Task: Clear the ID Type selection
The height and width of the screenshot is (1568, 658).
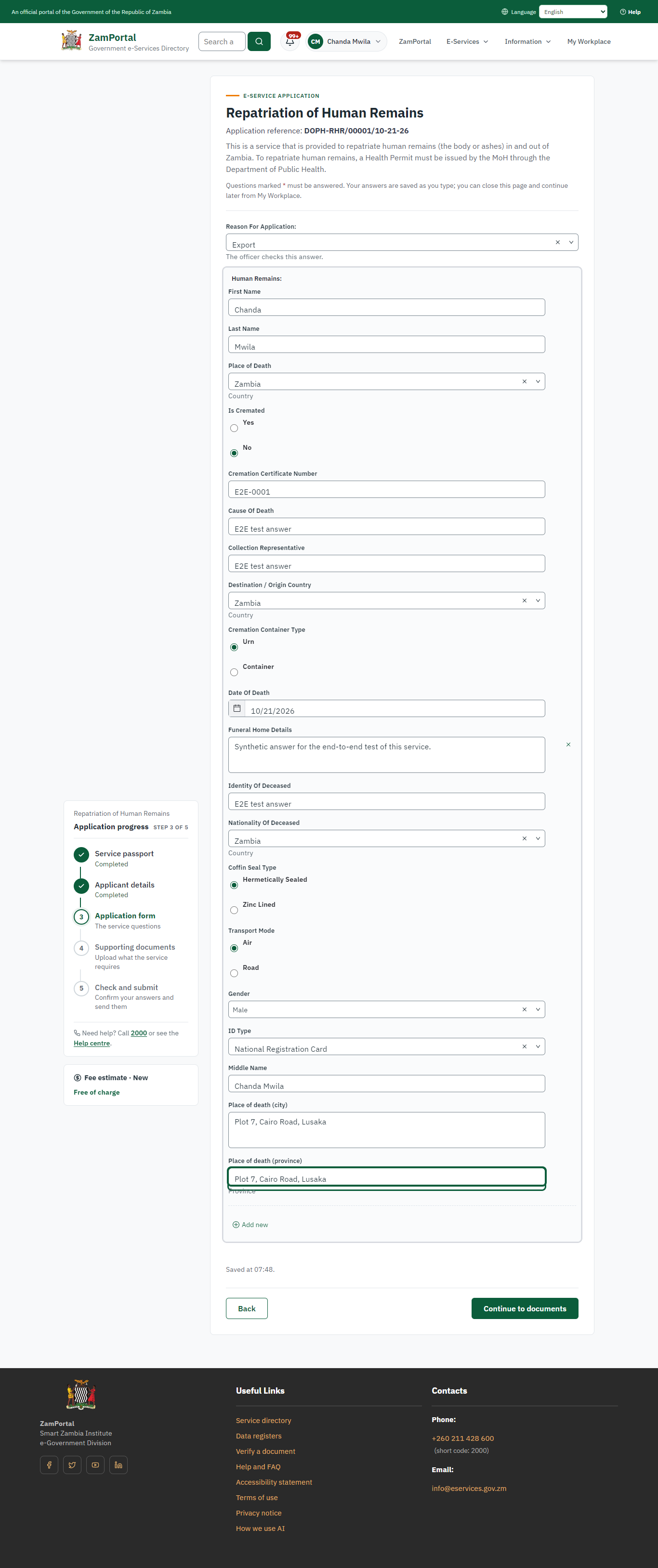Action: tap(524, 1047)
